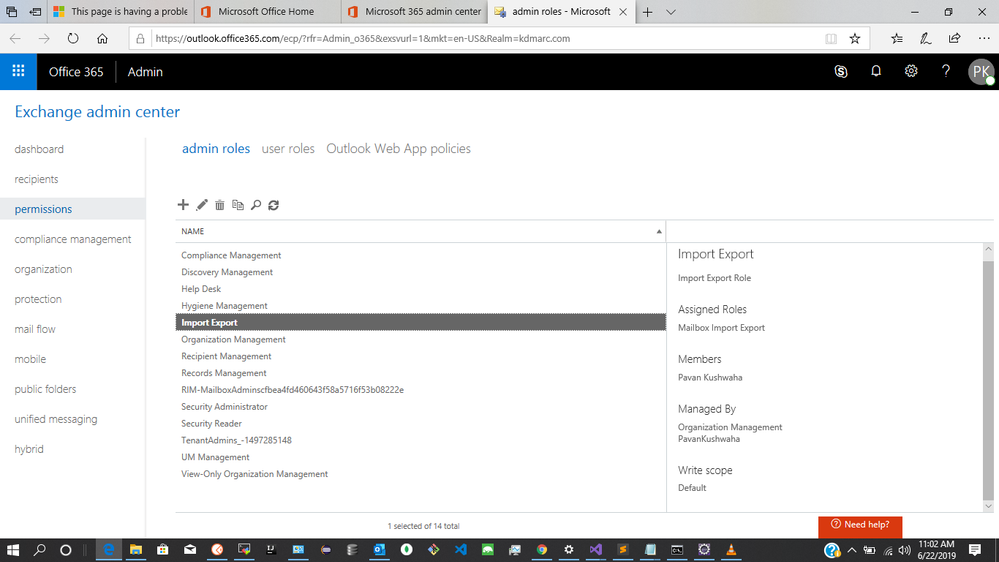Search role groups with magnifier icon

tap(255, 205)
